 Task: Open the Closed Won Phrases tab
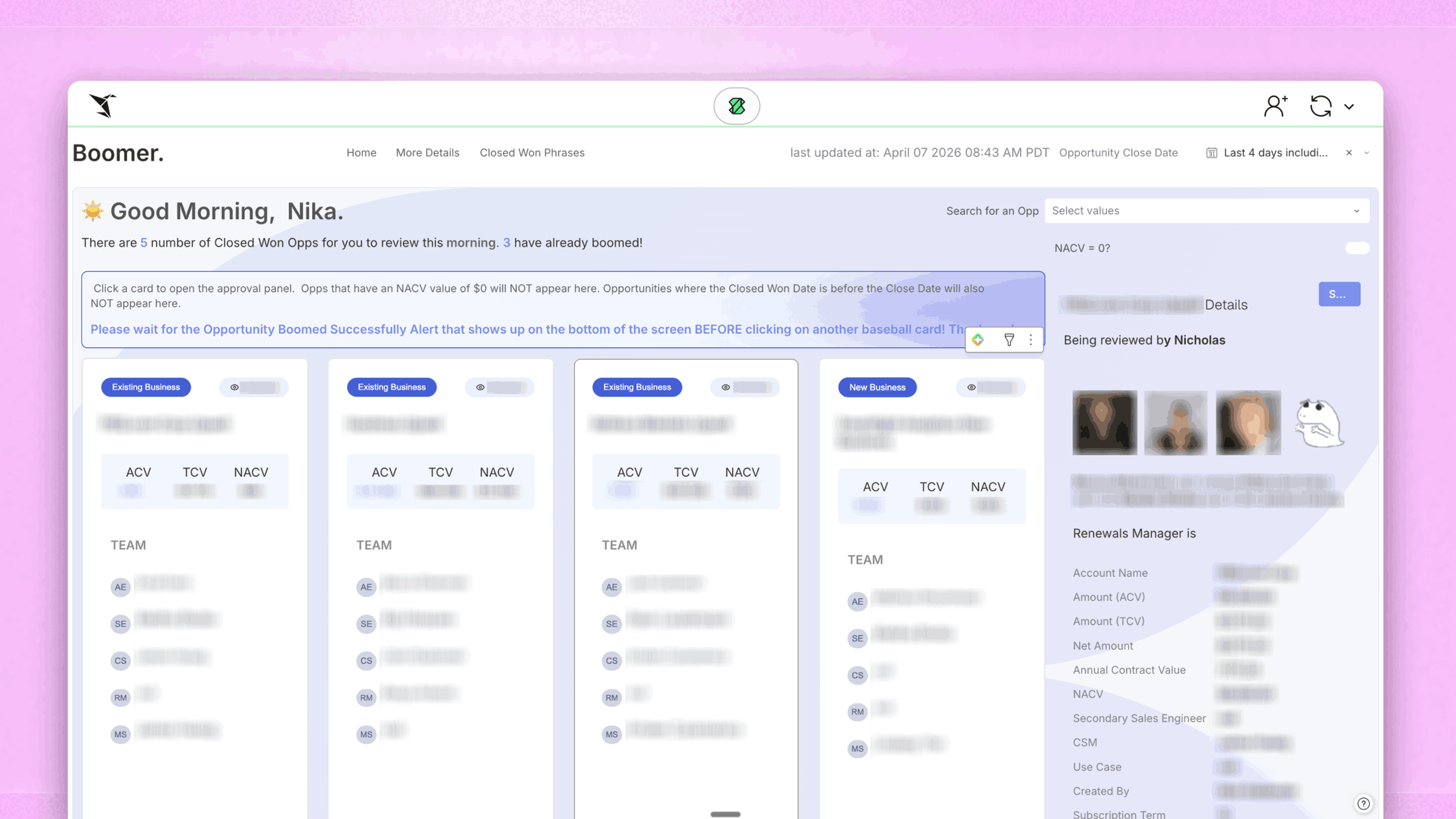pos(532,152)
